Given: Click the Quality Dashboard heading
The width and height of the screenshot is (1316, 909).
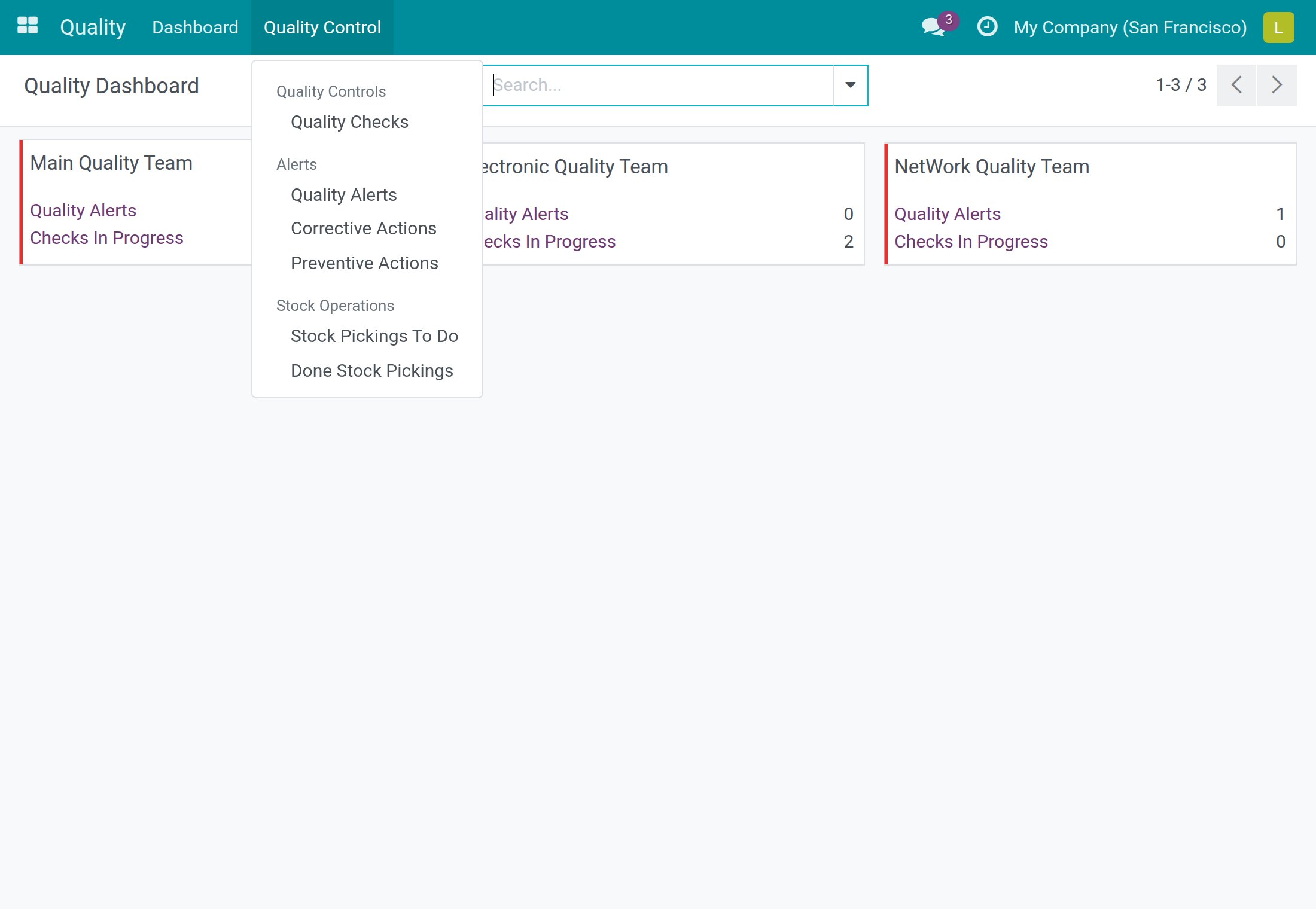Looking at the screenshot, I should click(111, 86).
